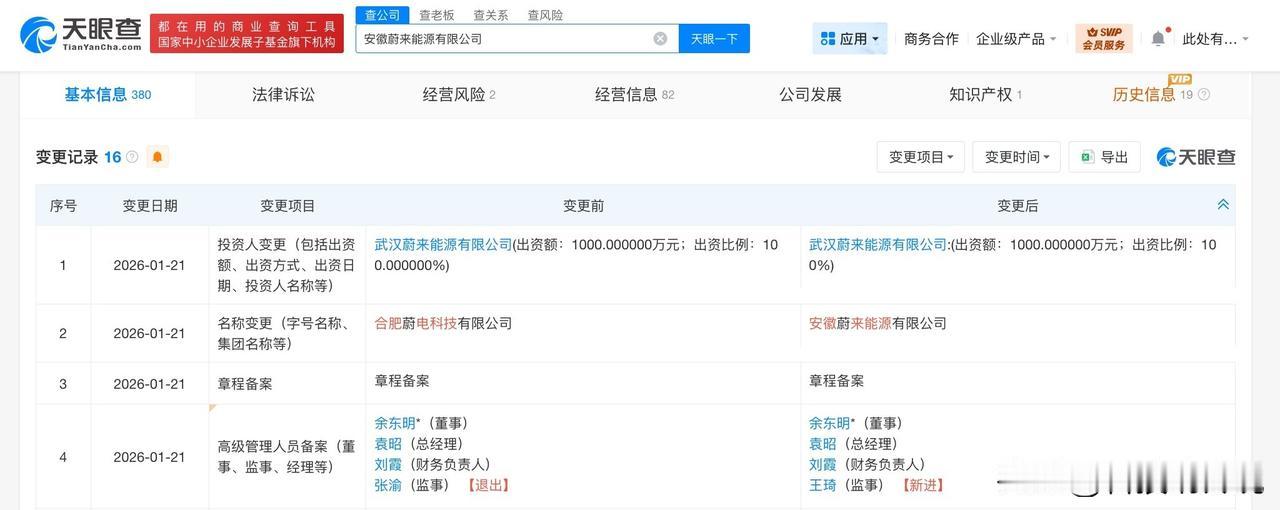1280x510 pixels.
Task: Click the Excel icon on 导出 button
Action: pyautogui.click(x=1087, y=157)
